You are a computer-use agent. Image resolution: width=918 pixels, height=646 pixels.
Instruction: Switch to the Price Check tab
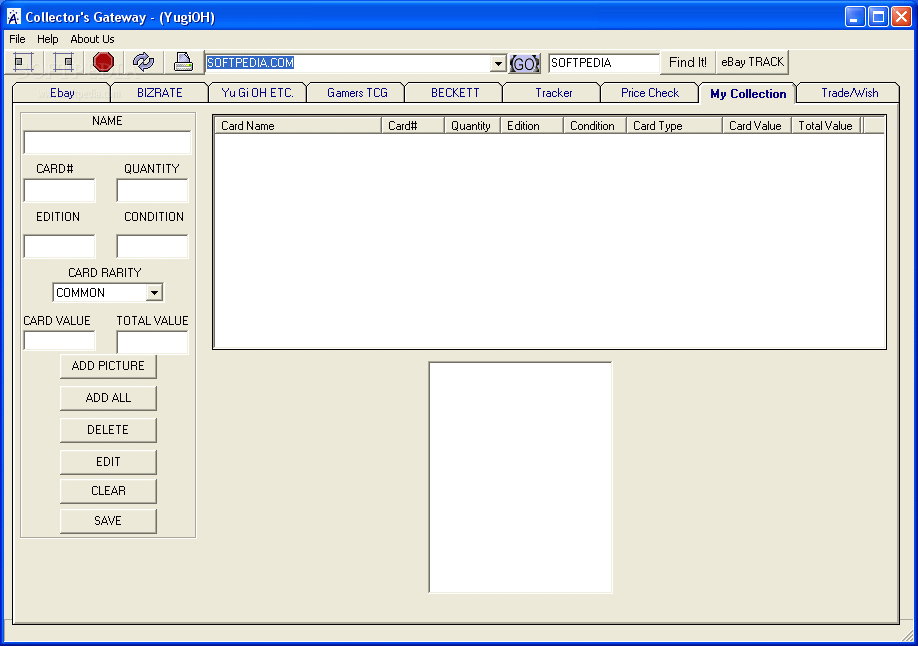650,93
